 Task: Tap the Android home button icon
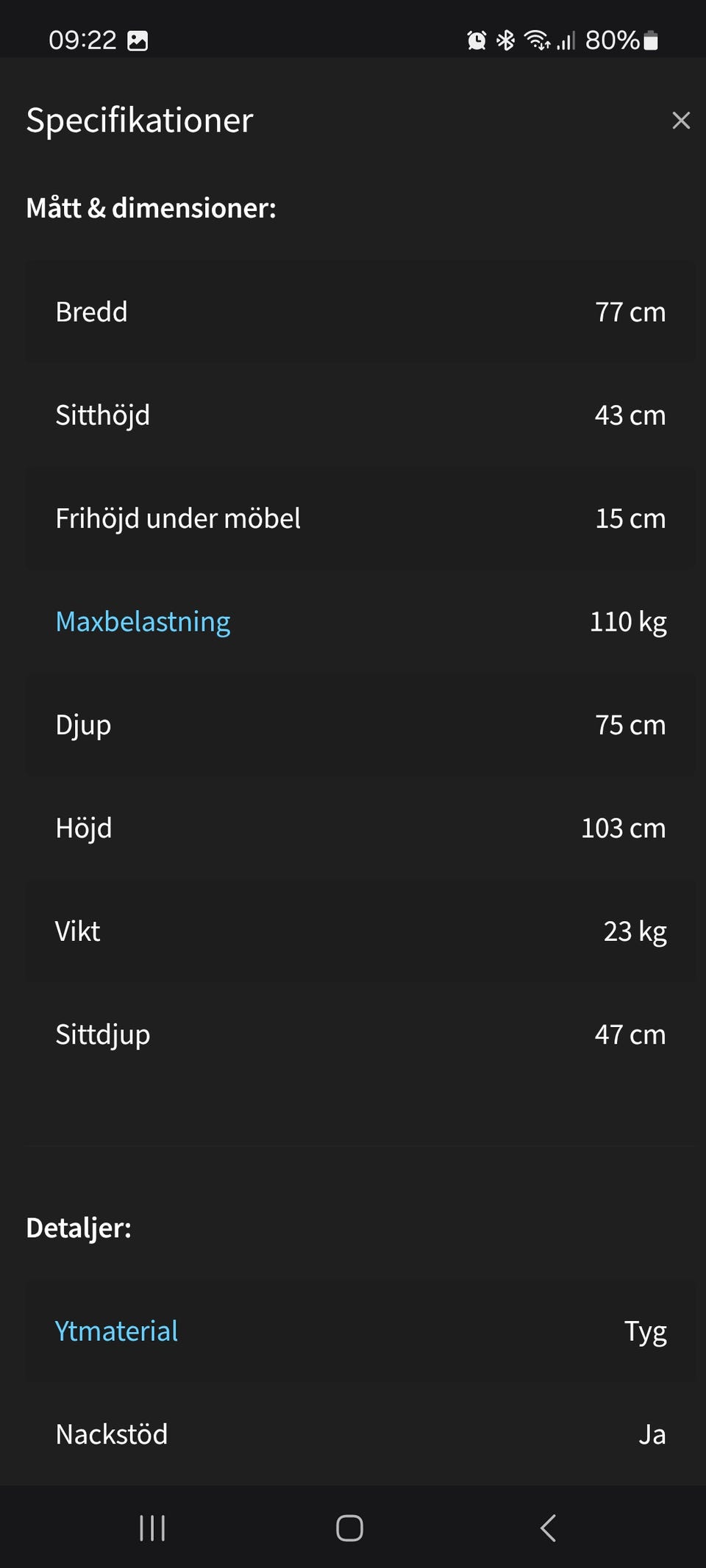point(349,1528)
